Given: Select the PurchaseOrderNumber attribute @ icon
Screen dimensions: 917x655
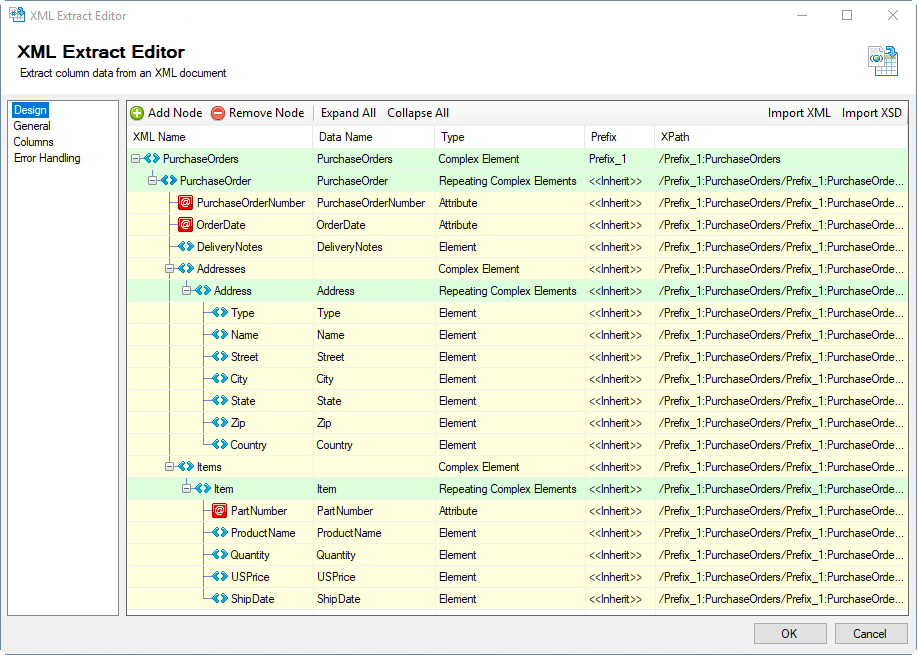Looking at the screenshot, I should (x=185, y=203).
